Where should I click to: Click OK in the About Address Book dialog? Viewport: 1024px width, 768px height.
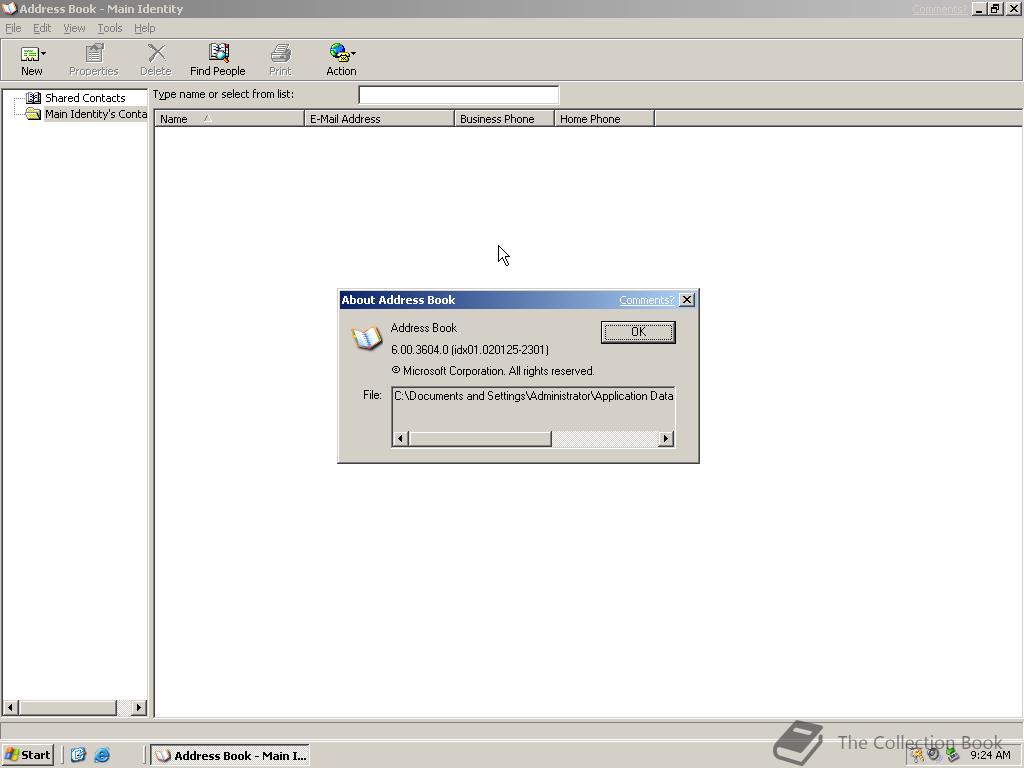coord(638,332)
